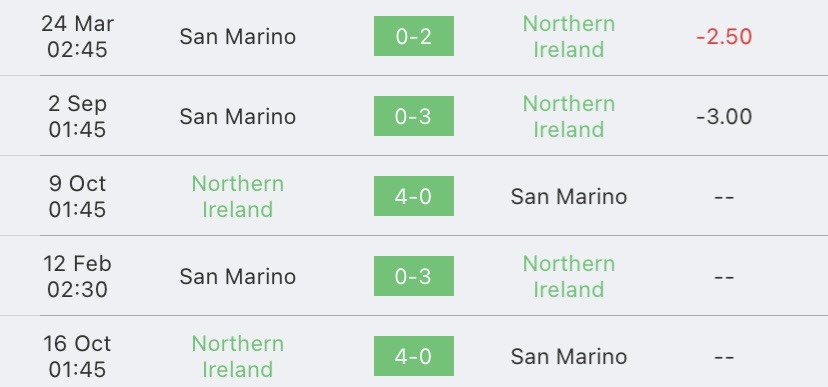Select San Marino in the 12 Feb match
The height and width of the screenshot is (387, 828).
click(238, 277)
